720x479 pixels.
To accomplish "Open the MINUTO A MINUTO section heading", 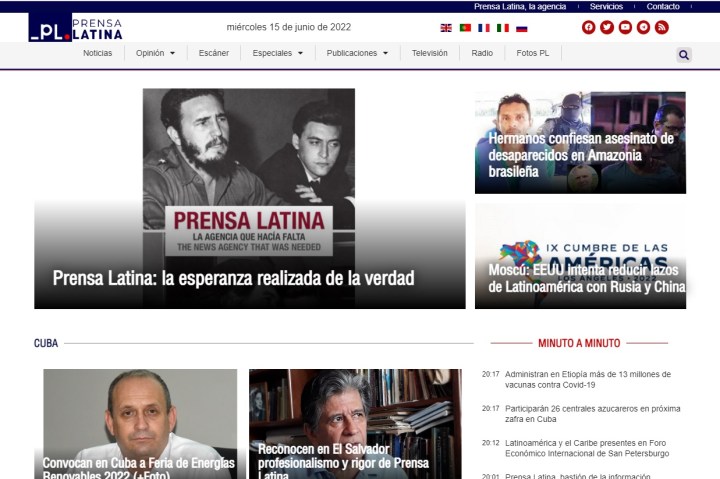I will pos(579,343).
